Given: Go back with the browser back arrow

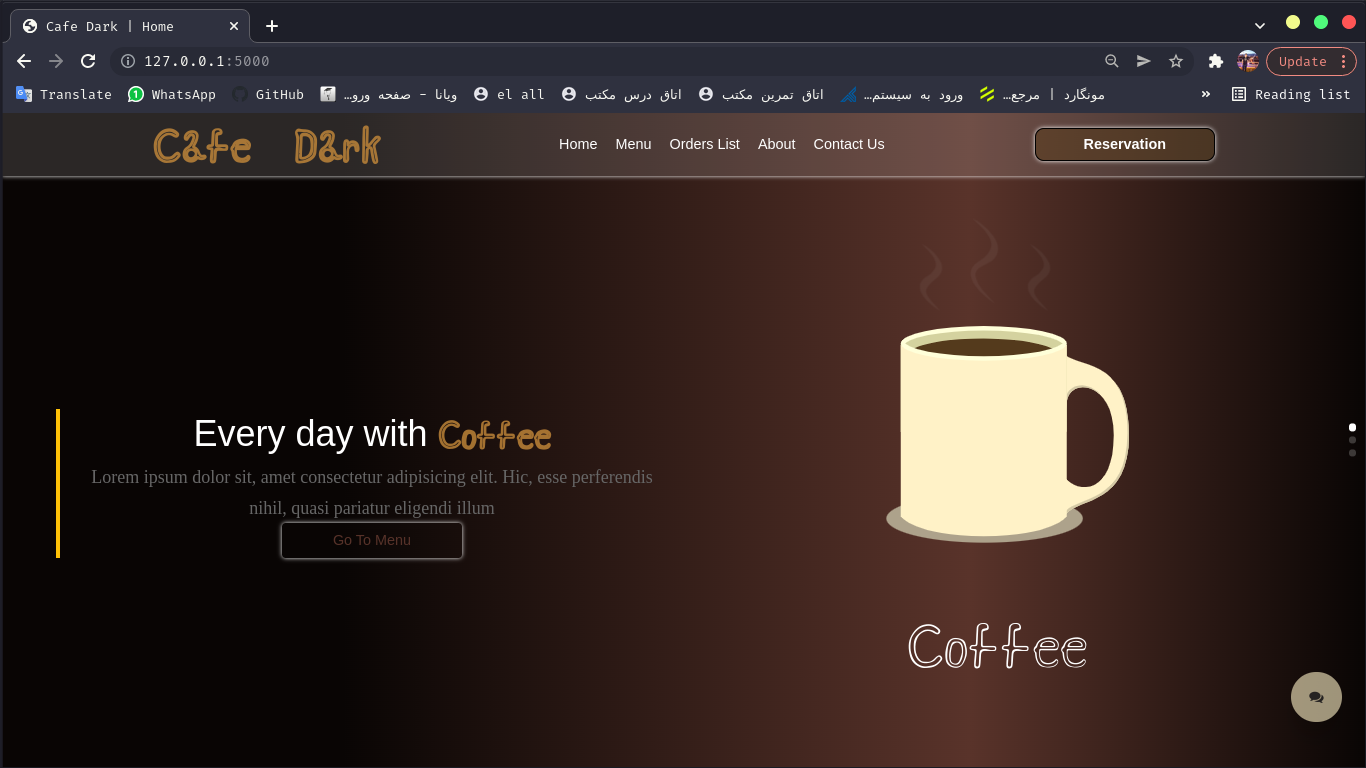Looking at the screenshot, I should point(24,61).
